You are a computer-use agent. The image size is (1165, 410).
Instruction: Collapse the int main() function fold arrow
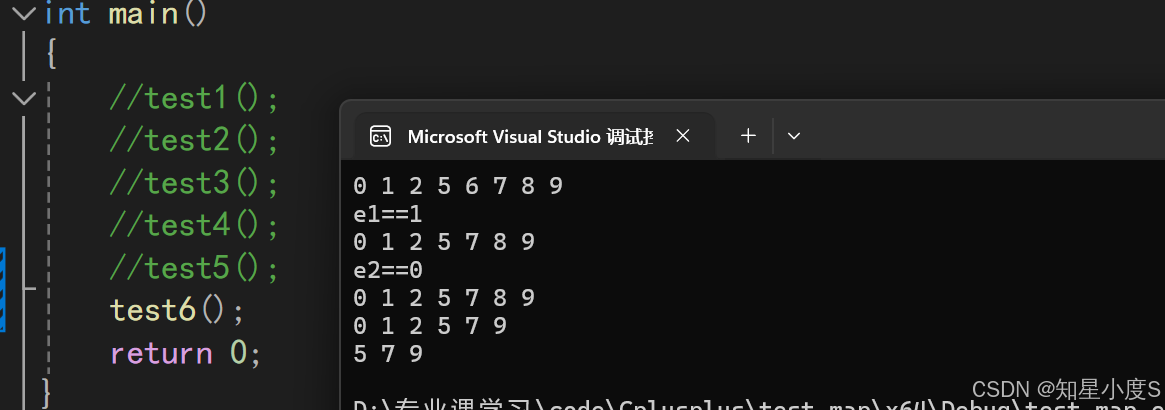25,13
